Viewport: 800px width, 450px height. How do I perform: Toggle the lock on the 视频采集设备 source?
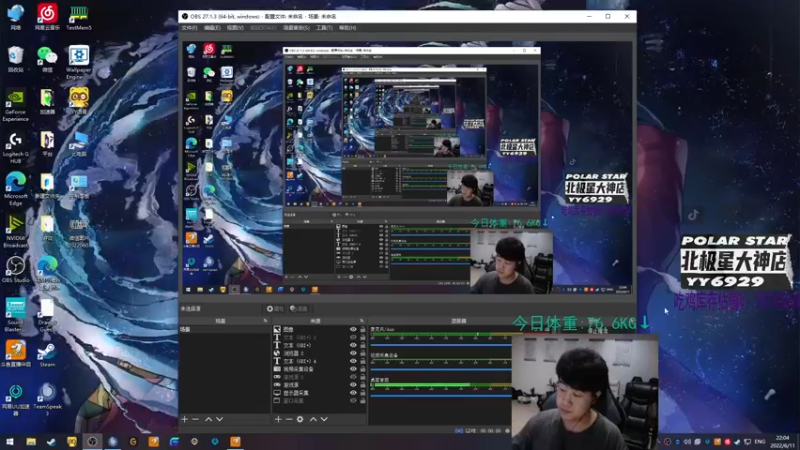[363, 369]
